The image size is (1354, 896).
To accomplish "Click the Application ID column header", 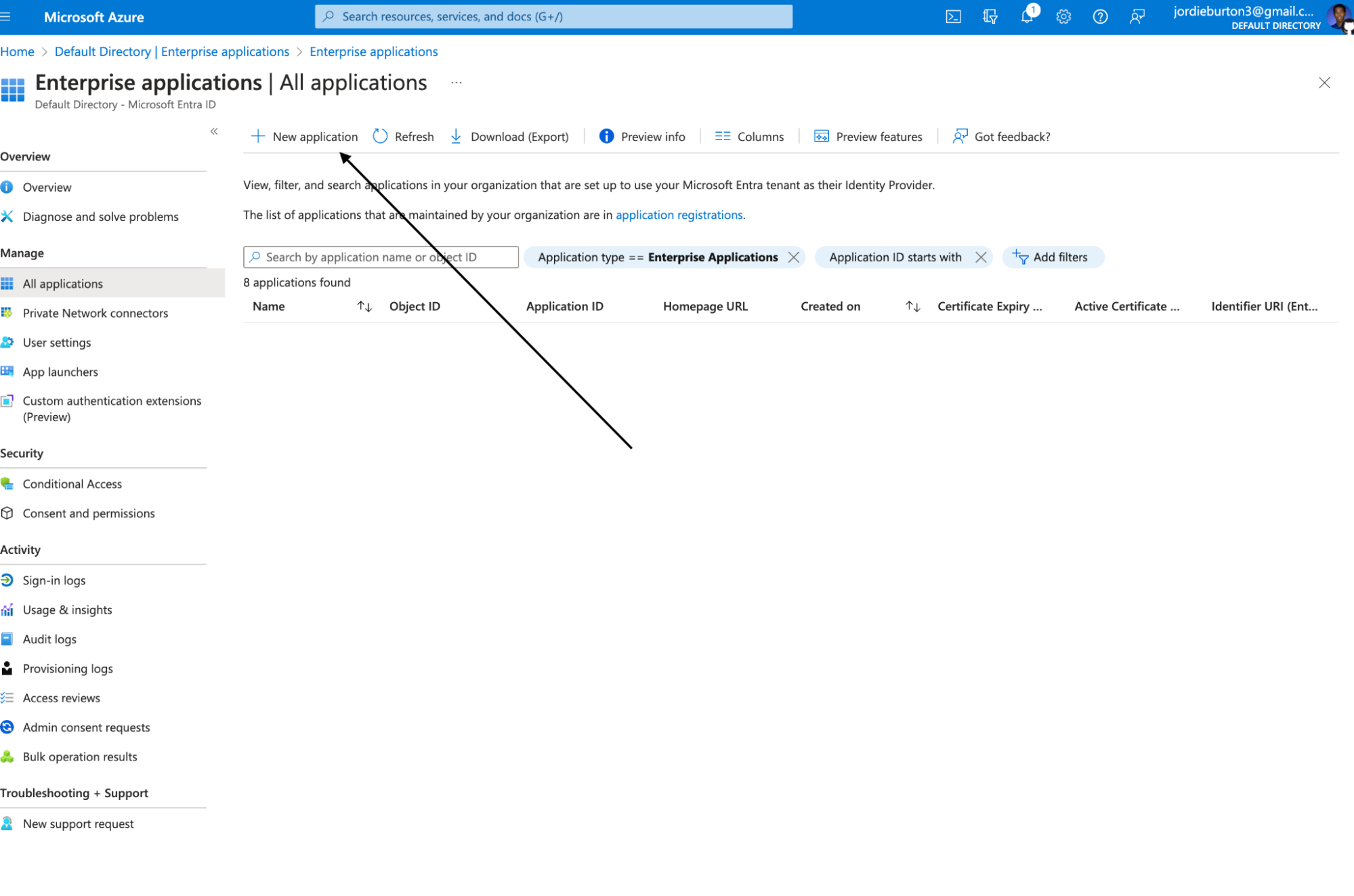I will pos(564,307).
